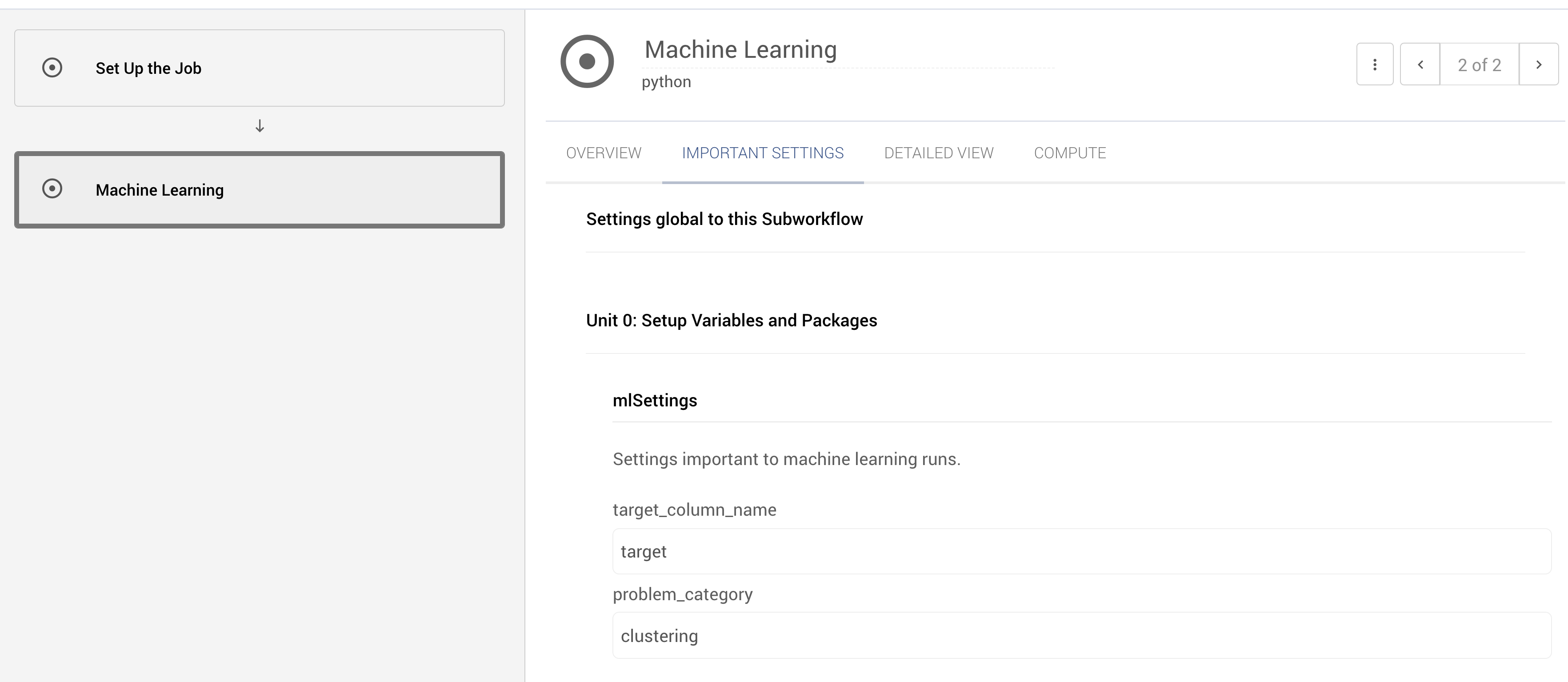Open the COMPUTE tab
The height and width of the screenshot is (682, 1568).
tap(1069, 153)
